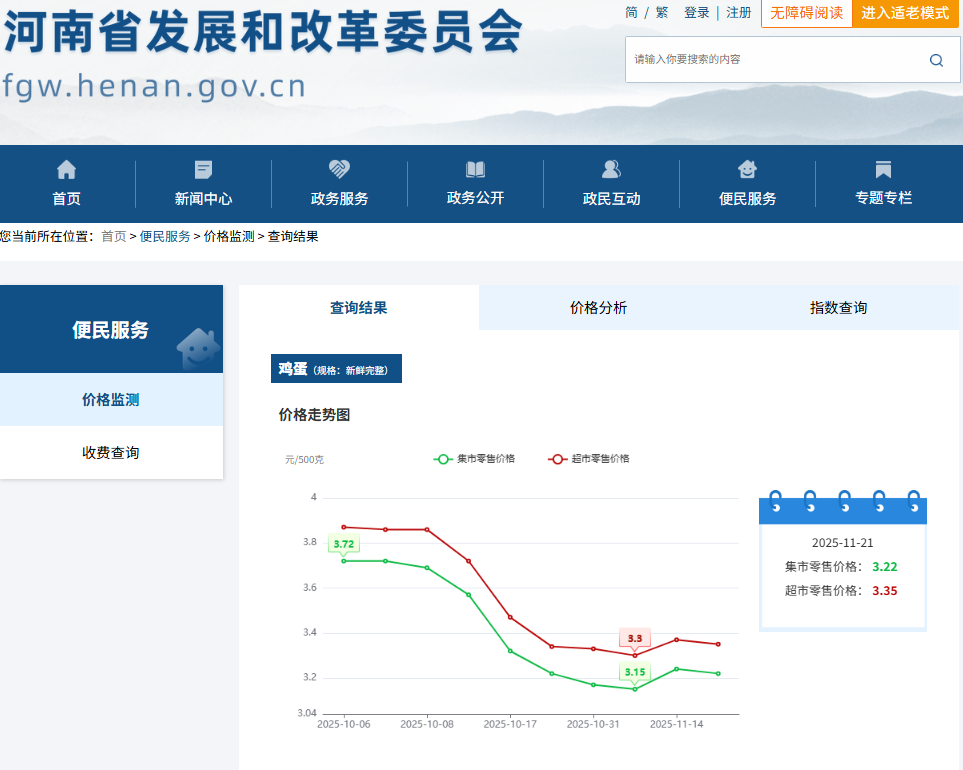Click the 政务服务 handshake heart icon
Screen dimensions: 963x770
339,169
